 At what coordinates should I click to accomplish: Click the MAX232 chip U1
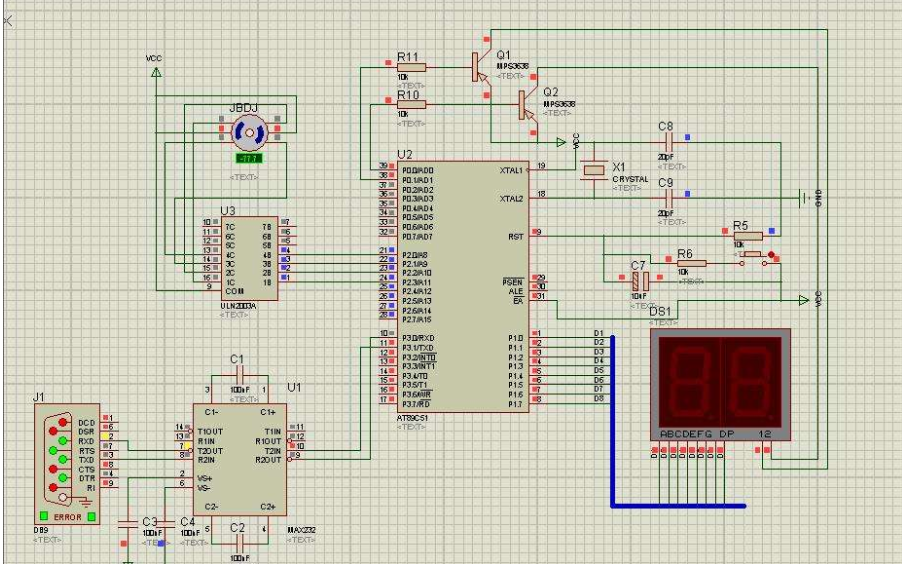coord(240,460)
